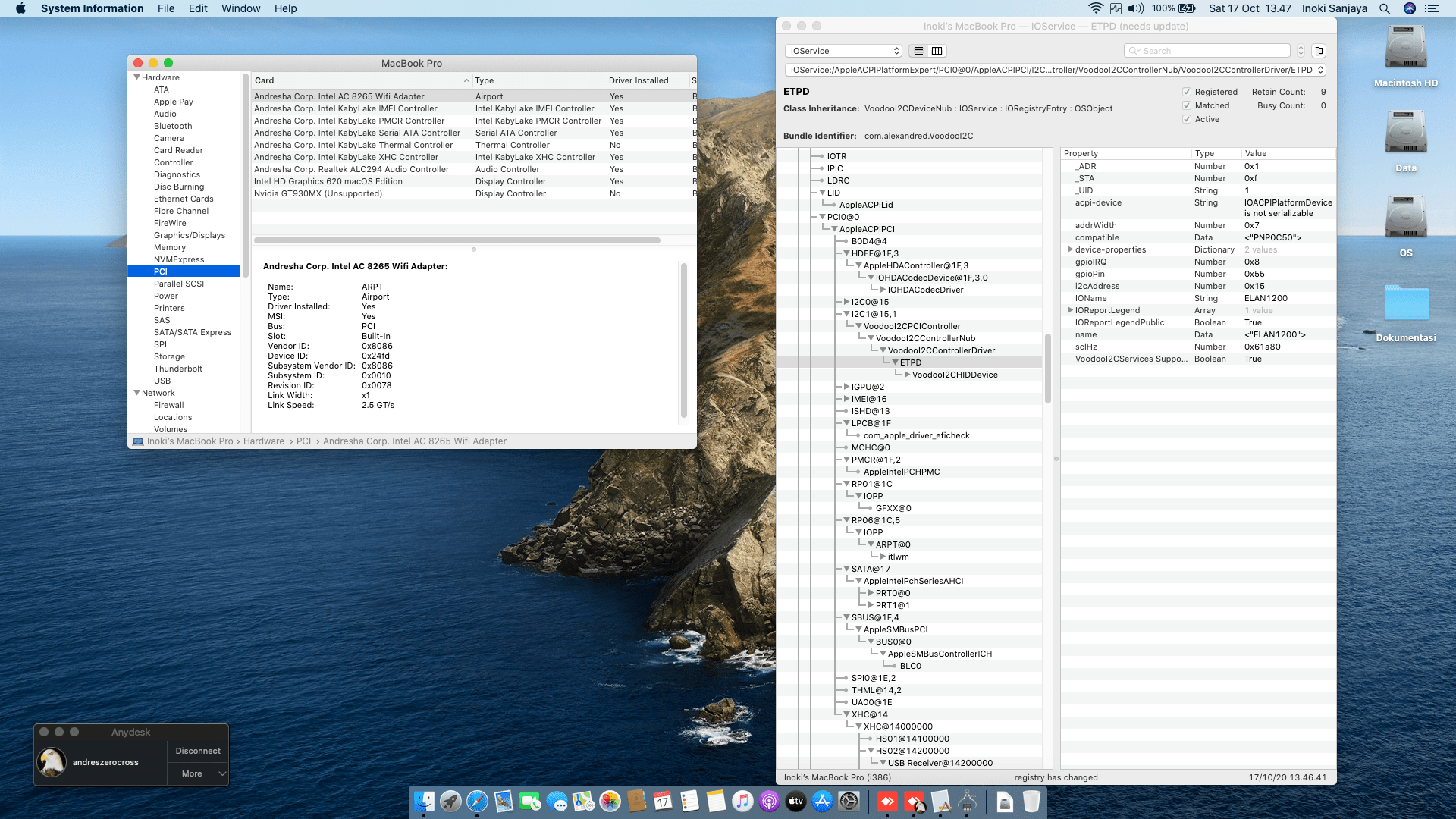Open the More dropdown in Anydesk panel
This screenshot has width=1456, height=819.
coord(197,773)
